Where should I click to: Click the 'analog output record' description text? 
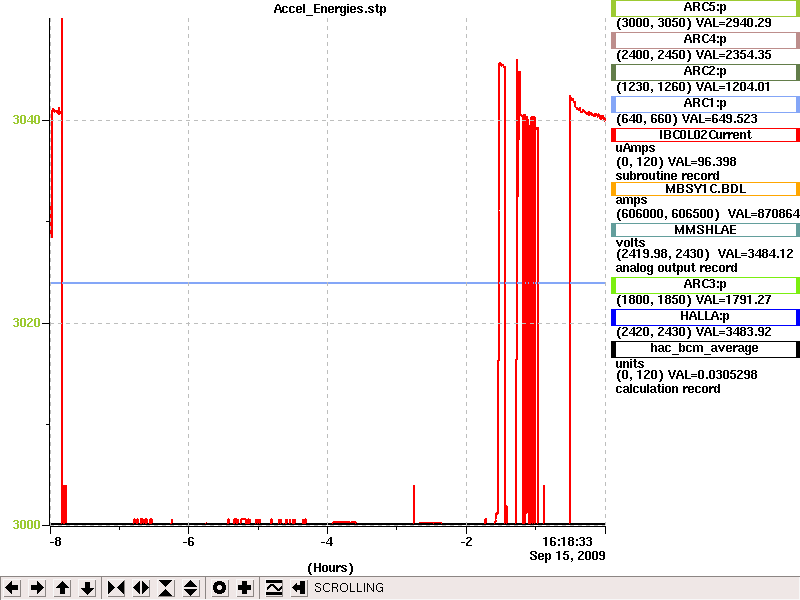coord(677,268)
